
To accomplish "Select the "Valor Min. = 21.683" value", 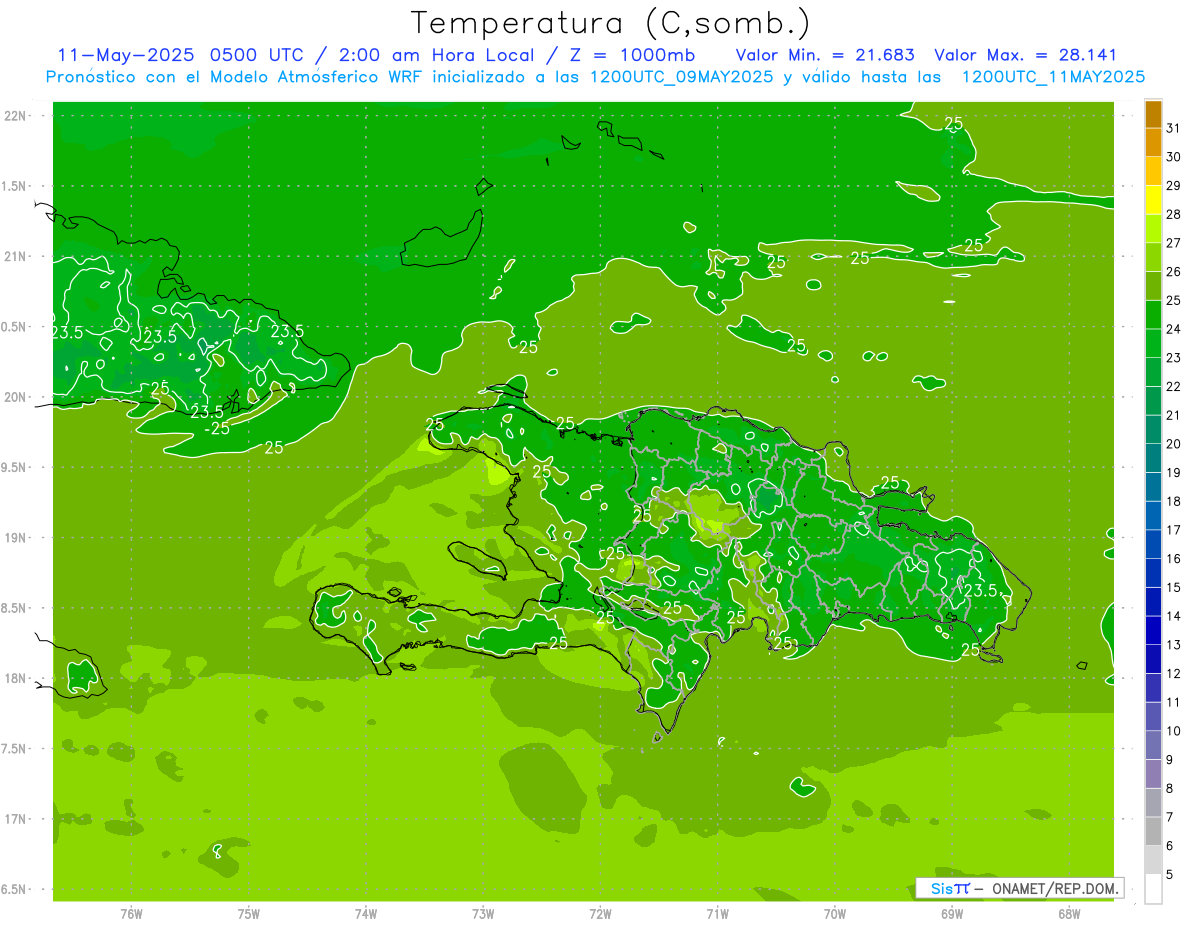I will [827, 55].
